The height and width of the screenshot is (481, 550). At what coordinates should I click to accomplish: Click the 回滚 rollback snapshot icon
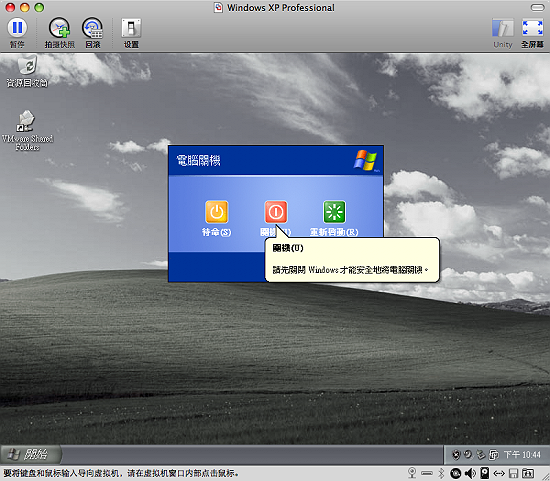click(x=93, y=28)
